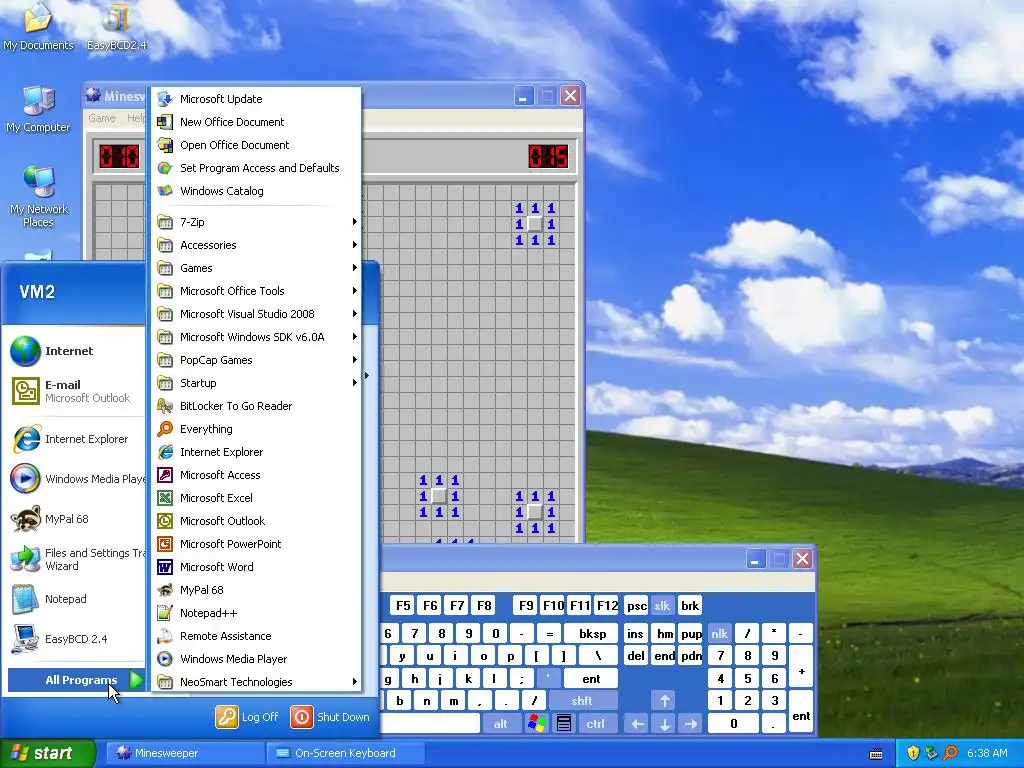This screenshot has width=1024, height=768.
Task: Expand the 7-Zip submenu
Action: coord(258,222)
